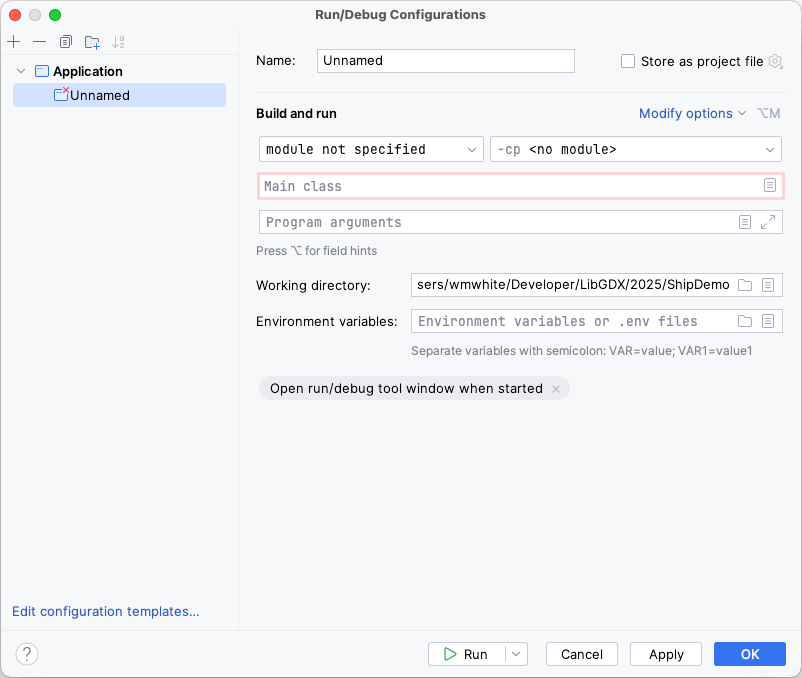Screen dimensions: 802x678
Task: Click the browse icon in Main class field
Action: pyautogui.click(x=769, y=186)
